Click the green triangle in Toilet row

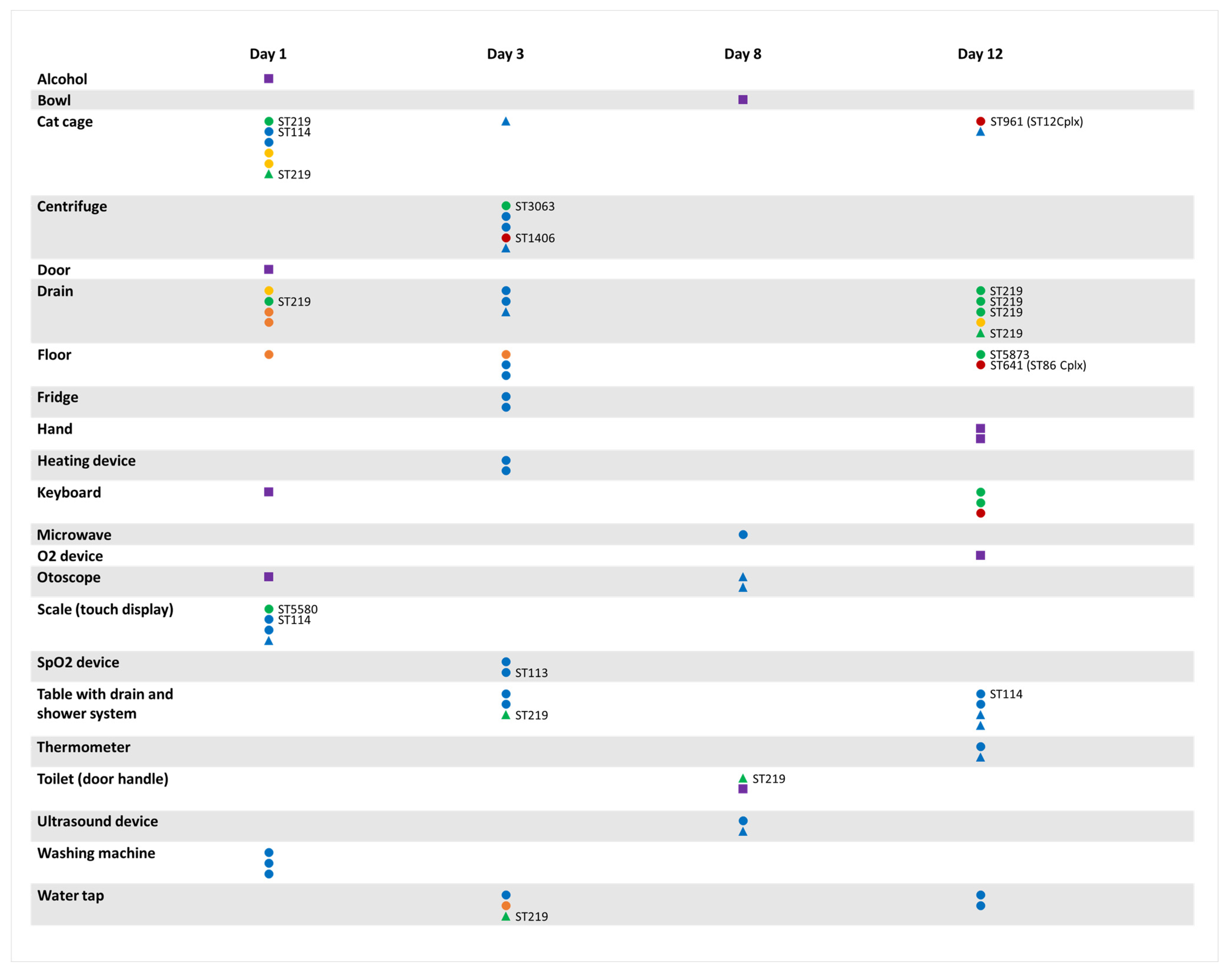743,778
